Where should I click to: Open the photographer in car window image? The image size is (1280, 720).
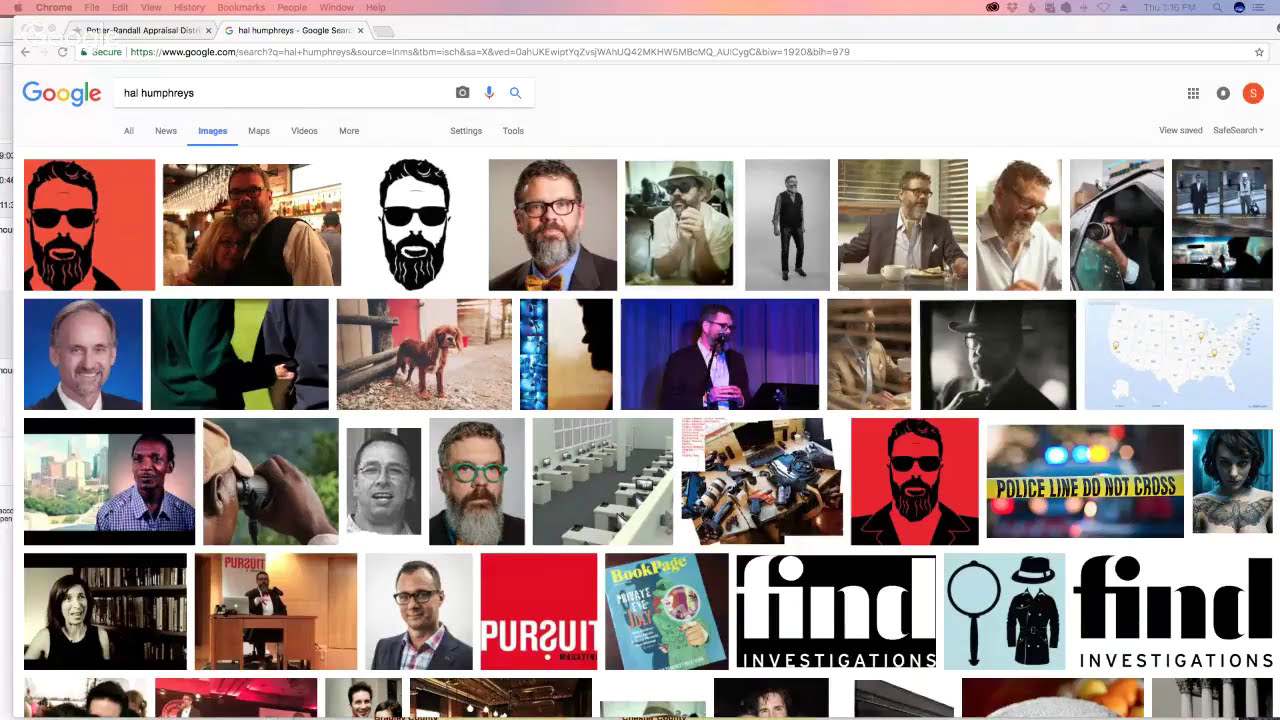(1117, 224)
